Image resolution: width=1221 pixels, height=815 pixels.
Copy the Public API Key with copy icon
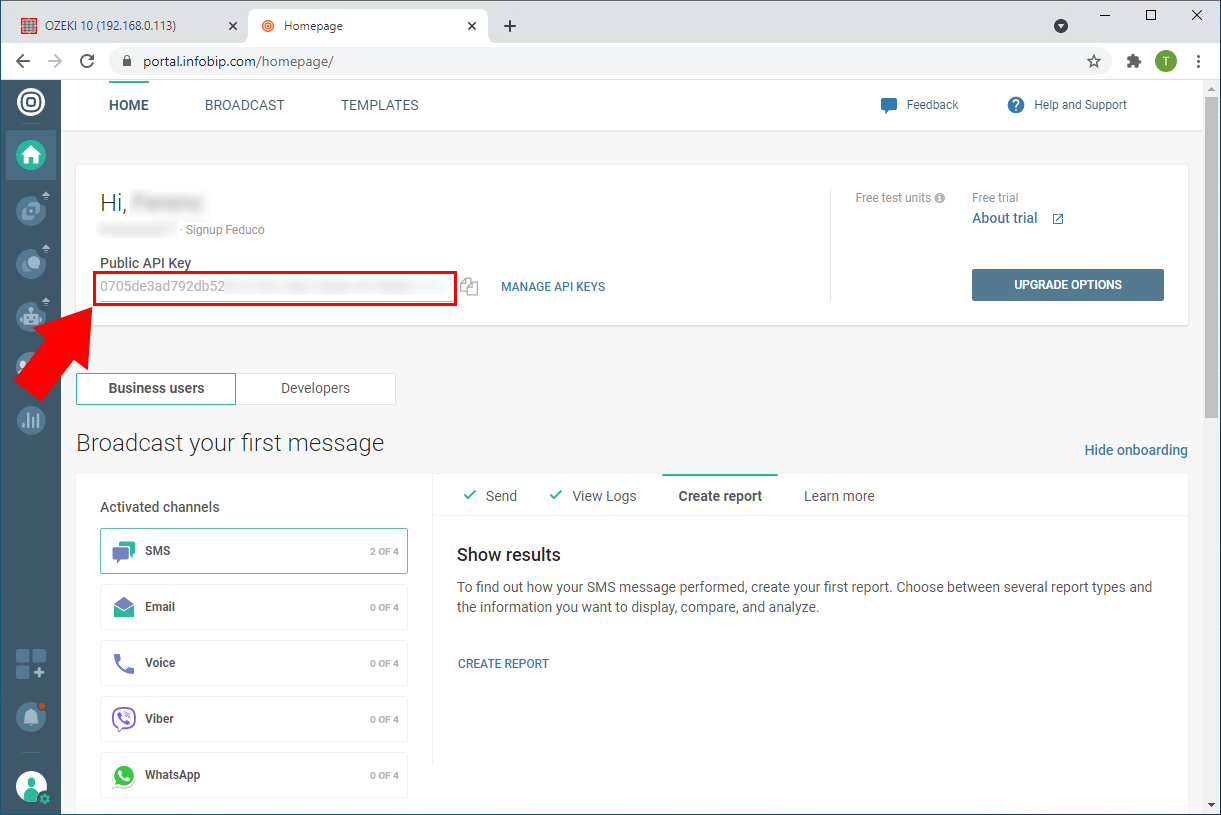click(x=469, y=287)
